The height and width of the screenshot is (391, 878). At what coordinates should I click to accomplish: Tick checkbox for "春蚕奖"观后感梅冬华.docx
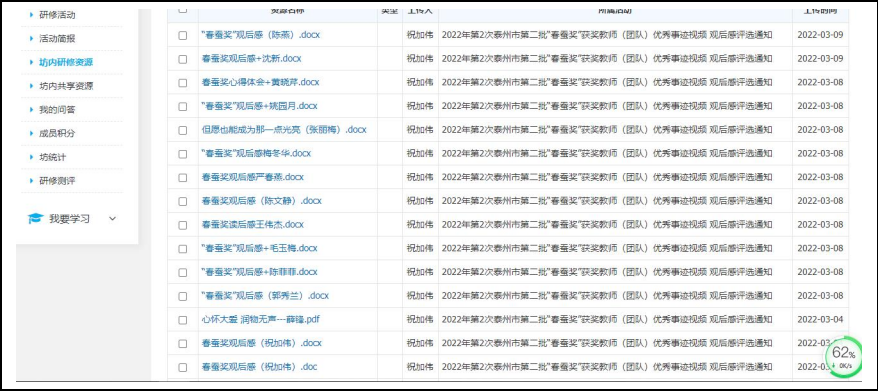[x=183, y=153]
